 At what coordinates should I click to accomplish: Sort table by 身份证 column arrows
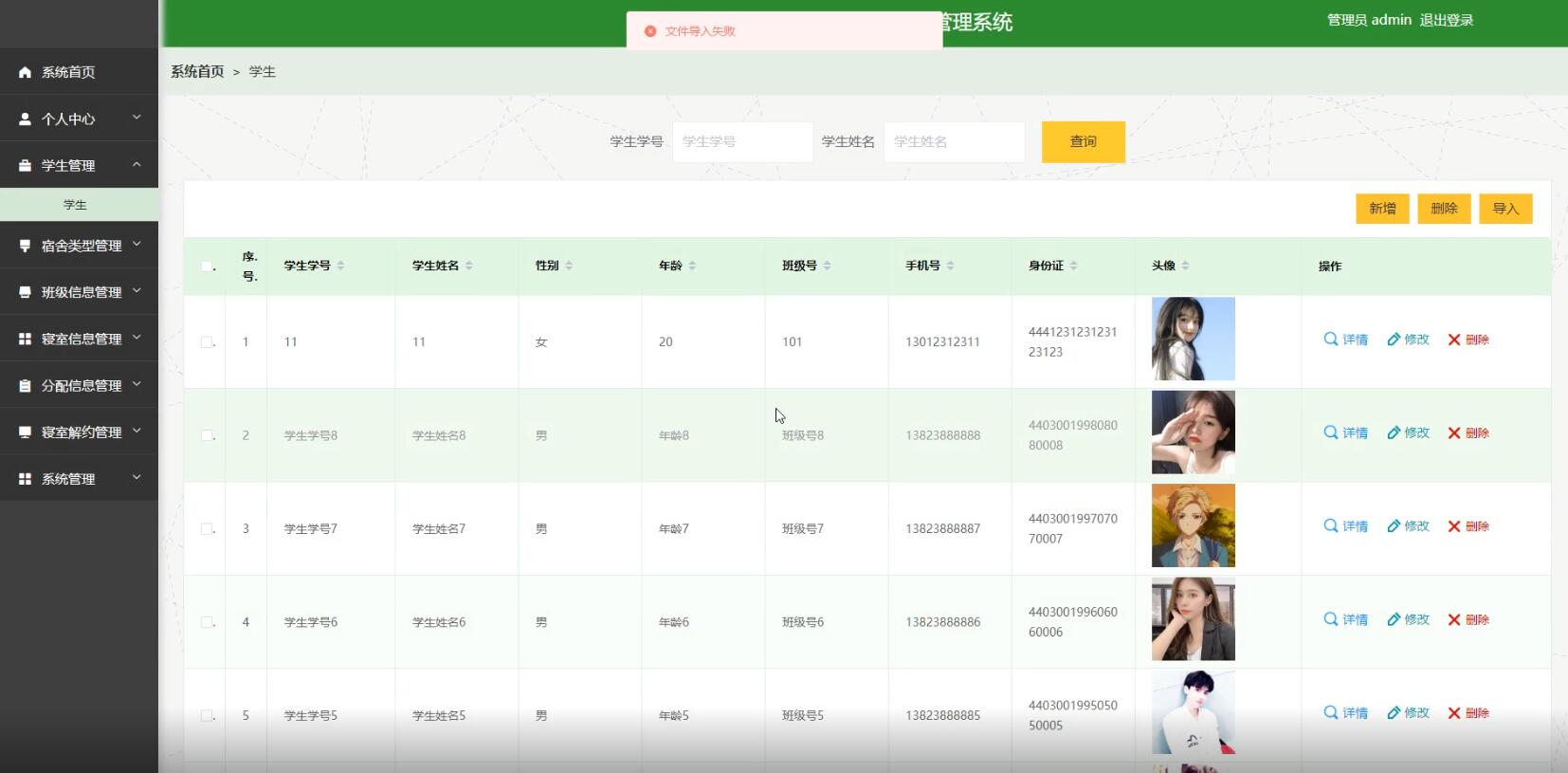coord(1073,266)
